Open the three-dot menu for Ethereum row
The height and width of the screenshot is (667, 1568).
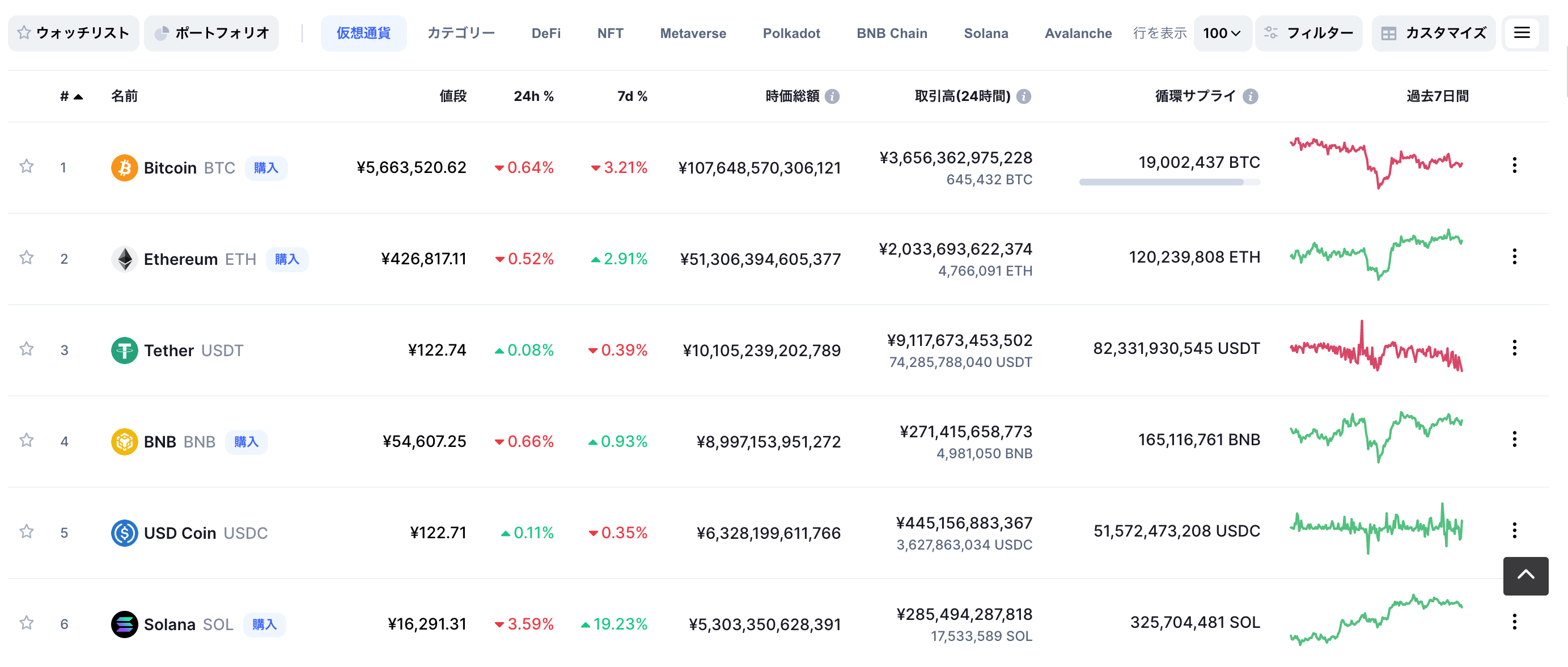[1515, 256]
